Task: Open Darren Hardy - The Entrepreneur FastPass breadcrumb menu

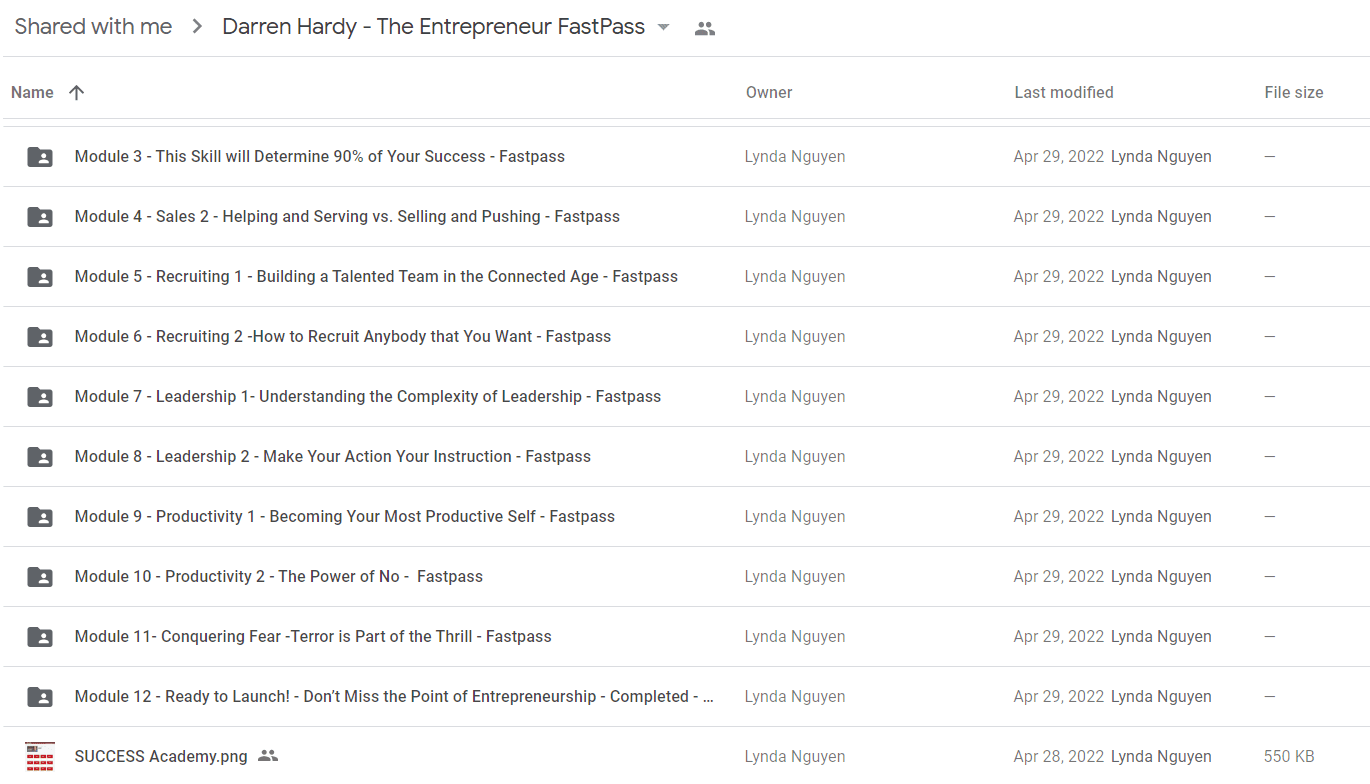Action: tap(434, 27)
